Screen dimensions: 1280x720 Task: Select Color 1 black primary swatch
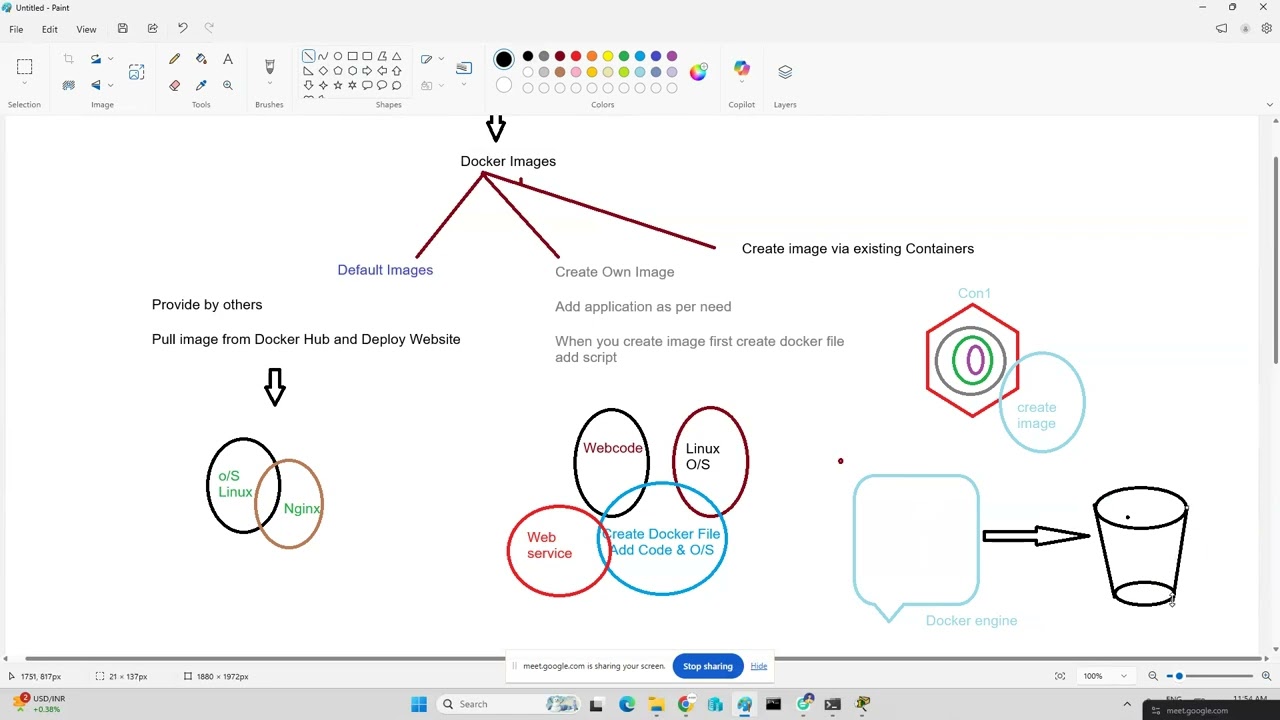tap(504, 60)
